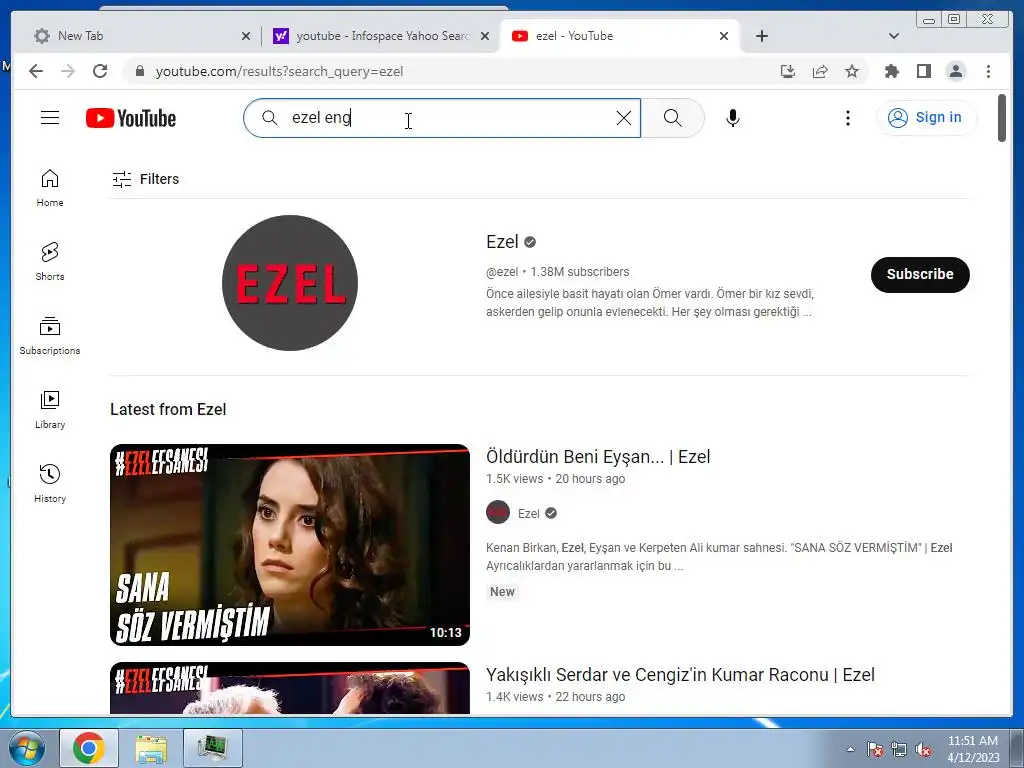Play the Öldürdün Beni Eyşan video thumbnail

290,545
